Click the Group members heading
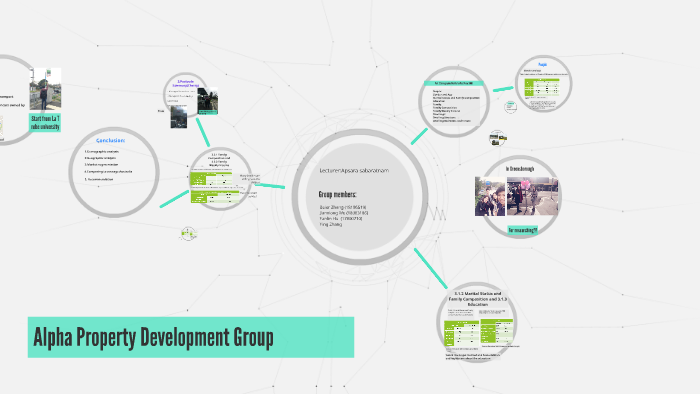Viewport: 700px width, 394px height. (x=338, y=194)
